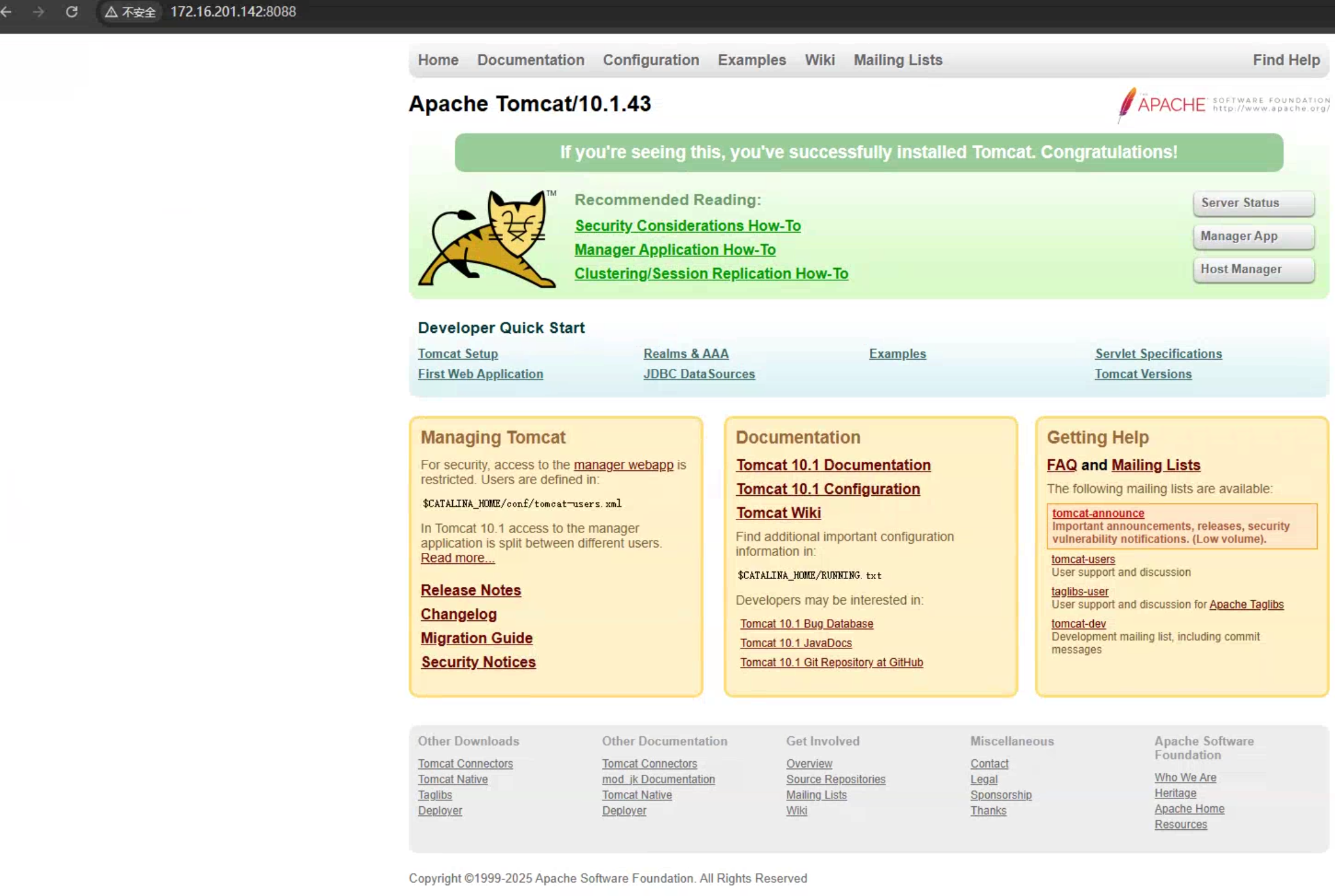This screenshot has height=896, width=1335.
Task: Open Tomcat Setup link
Action: pyautogui.click(x=458, y=353)
